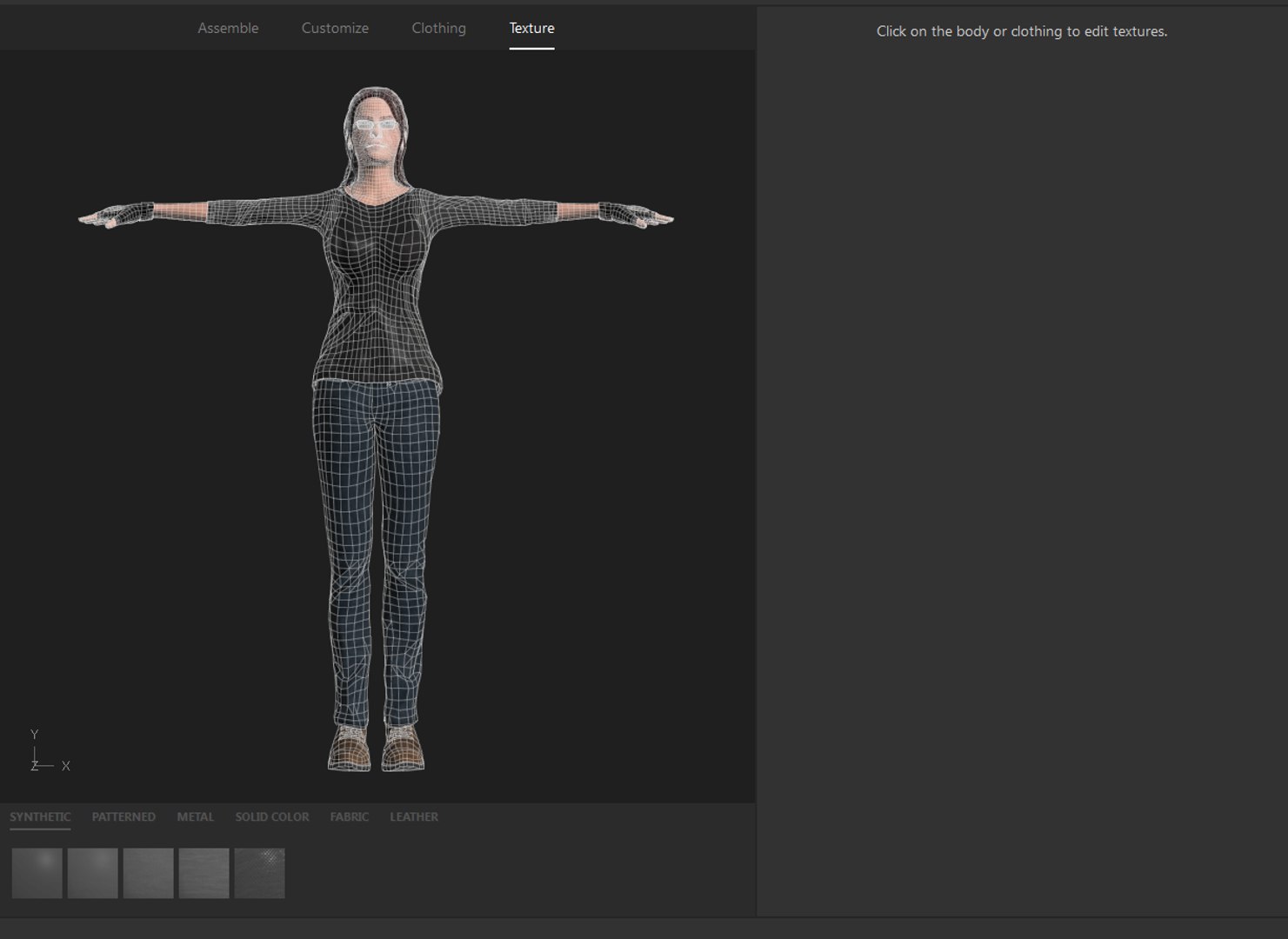Viewport: 1288px width, 939px height.
Task: Switch to the Assemble tab
Action: tap(228, 28)
